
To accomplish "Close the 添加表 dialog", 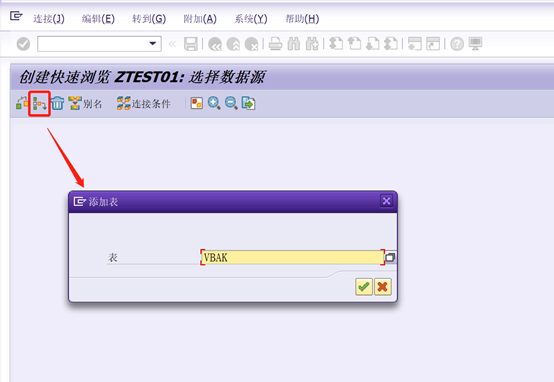I will point(387,201).
